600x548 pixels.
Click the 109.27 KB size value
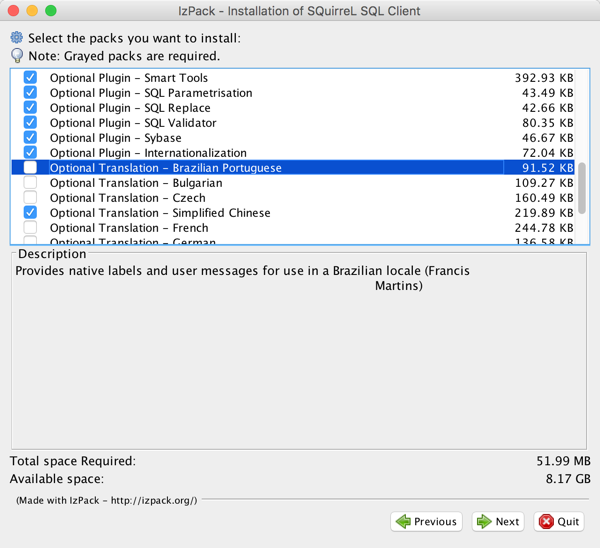544,183
